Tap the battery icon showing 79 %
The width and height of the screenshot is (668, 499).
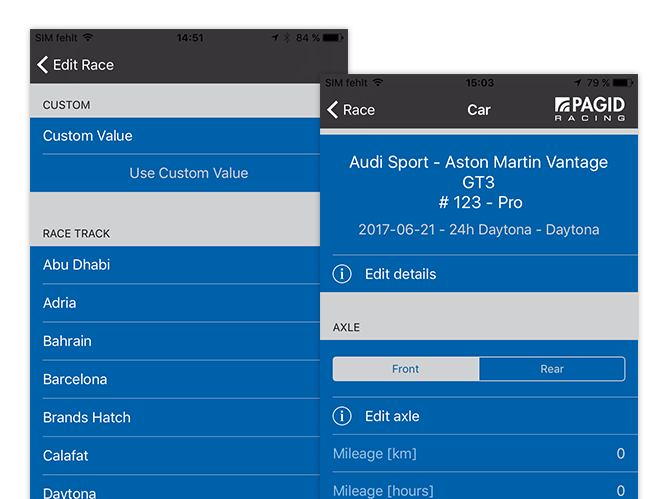623,83
